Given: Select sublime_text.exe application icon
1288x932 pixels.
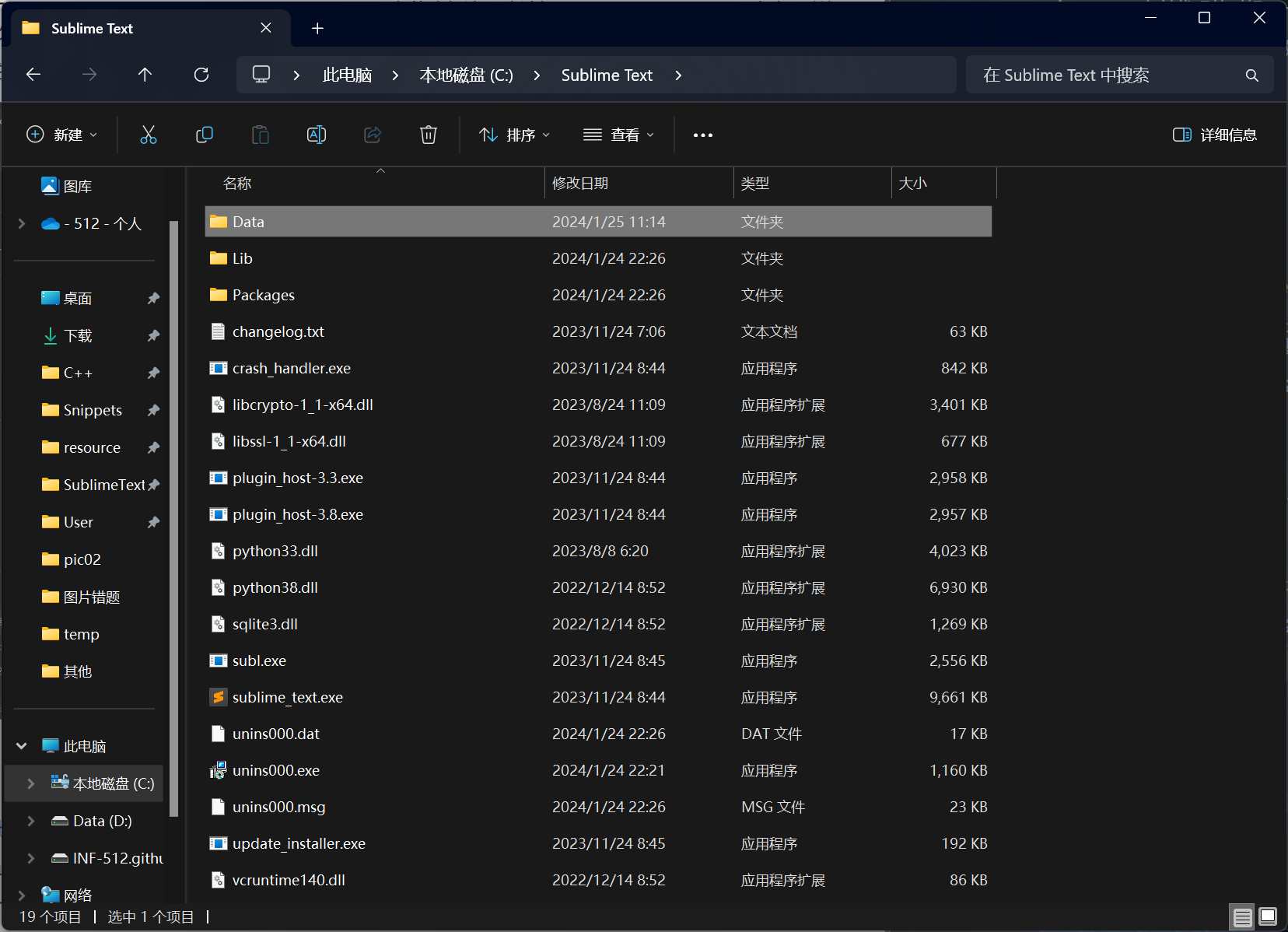Looking at the screenshot, I should pyautogui.click(x=219, y=697).
